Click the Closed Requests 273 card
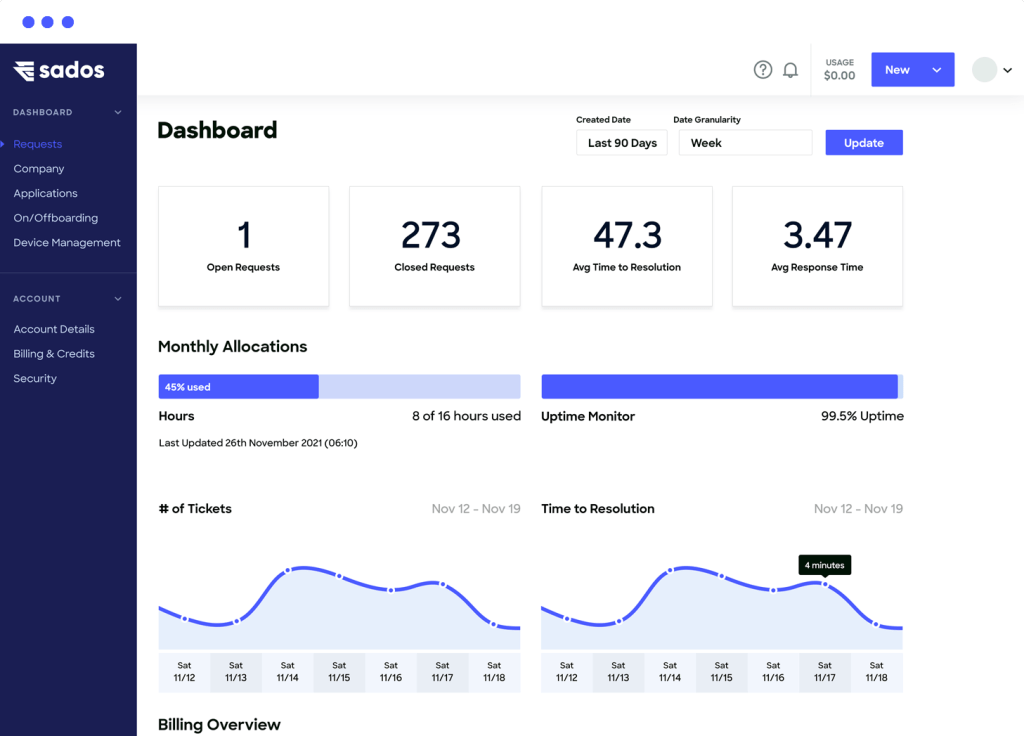This screenshot has width=1024, height=736. coord(434,246)
